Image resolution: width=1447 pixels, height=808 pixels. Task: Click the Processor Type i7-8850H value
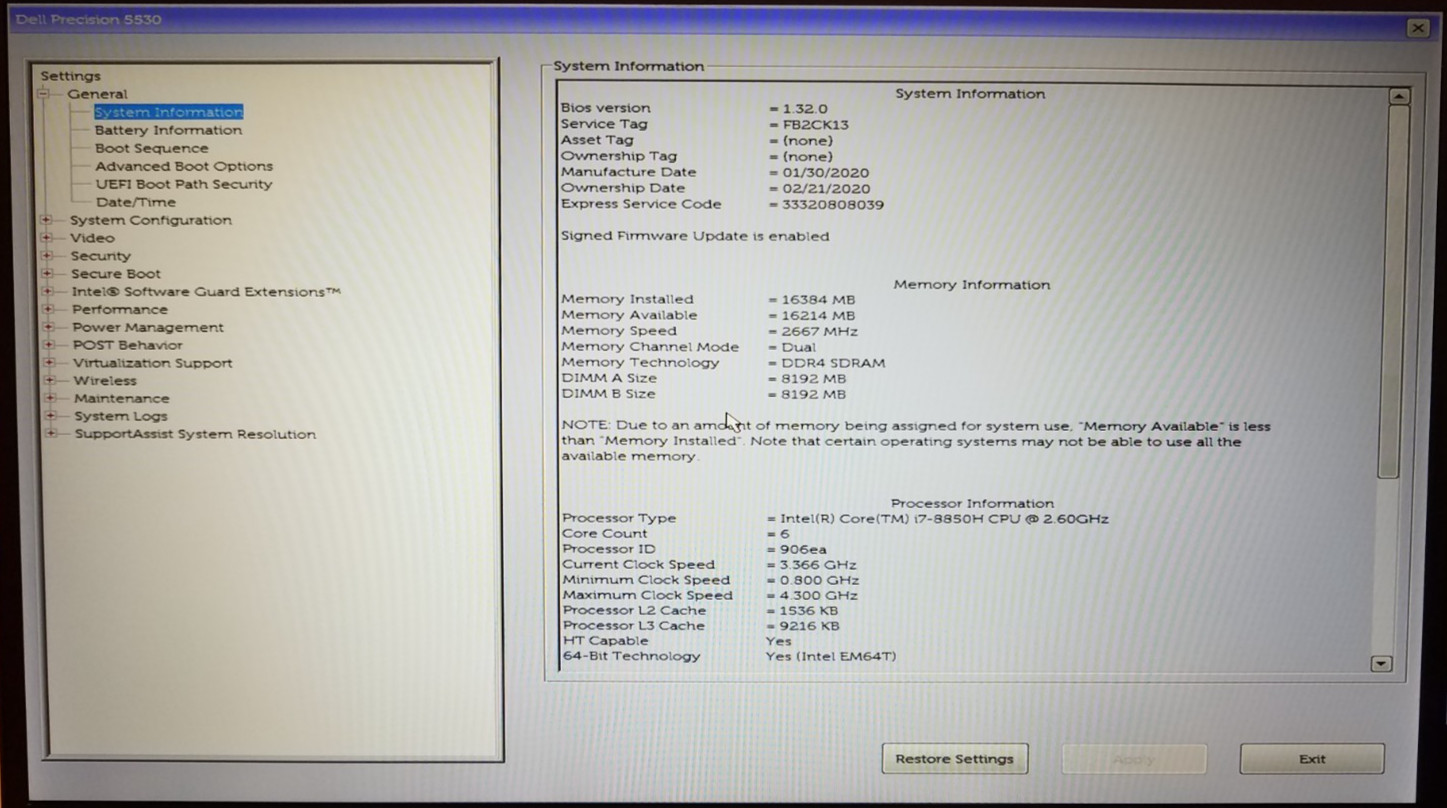944,518
